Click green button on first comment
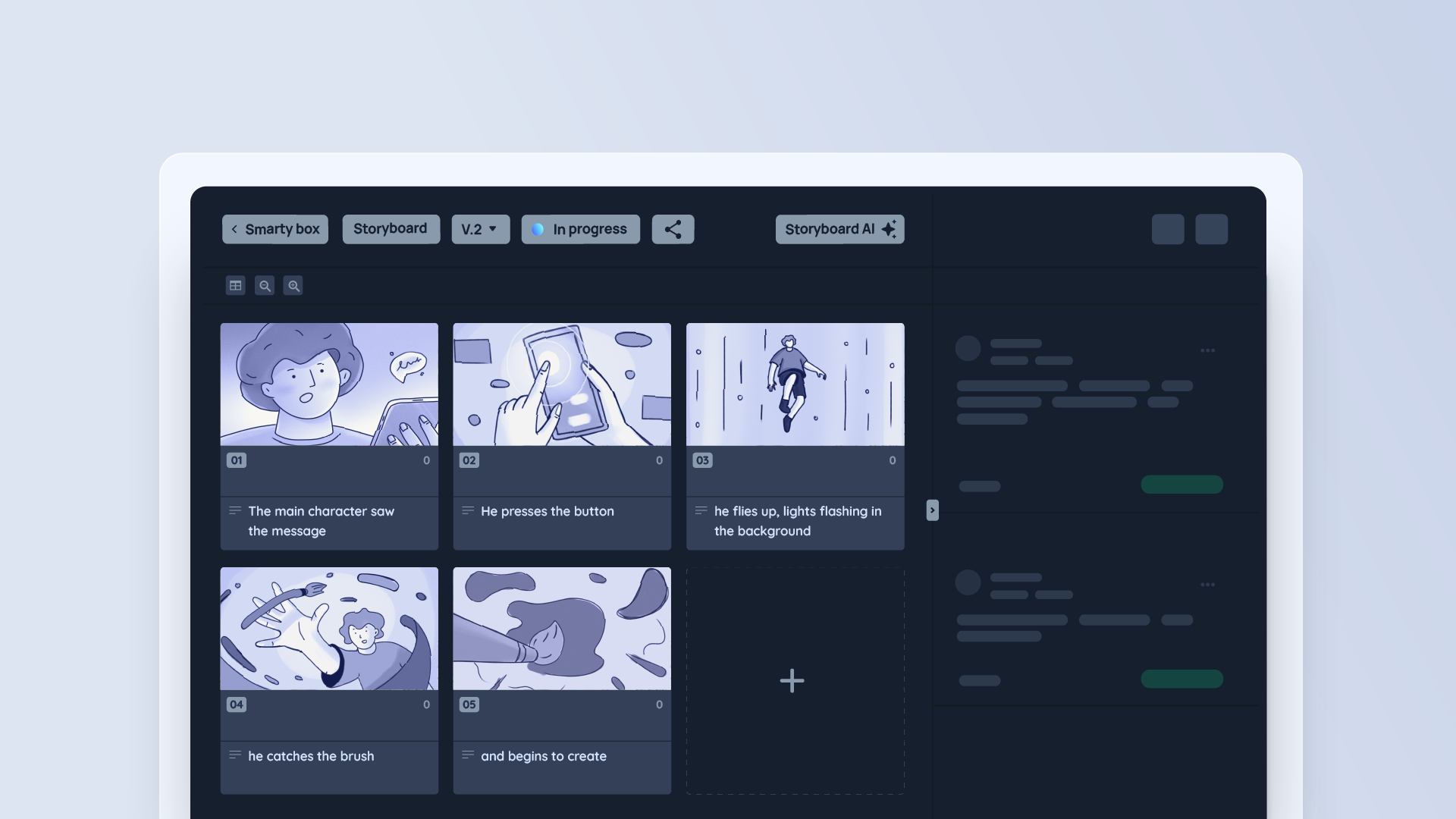1456x819 pixels. click(x=1181, y=485)
